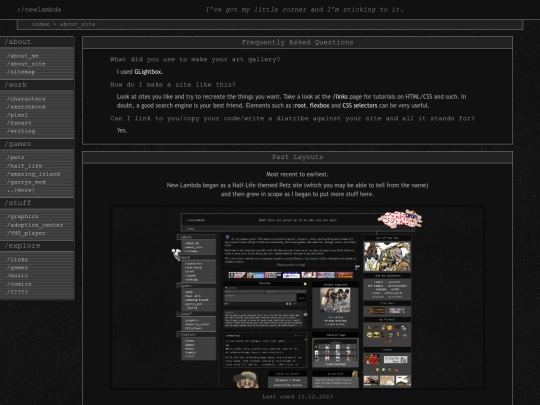Open the /music page
The image size is (540, 405).
[x=17, y=276]
